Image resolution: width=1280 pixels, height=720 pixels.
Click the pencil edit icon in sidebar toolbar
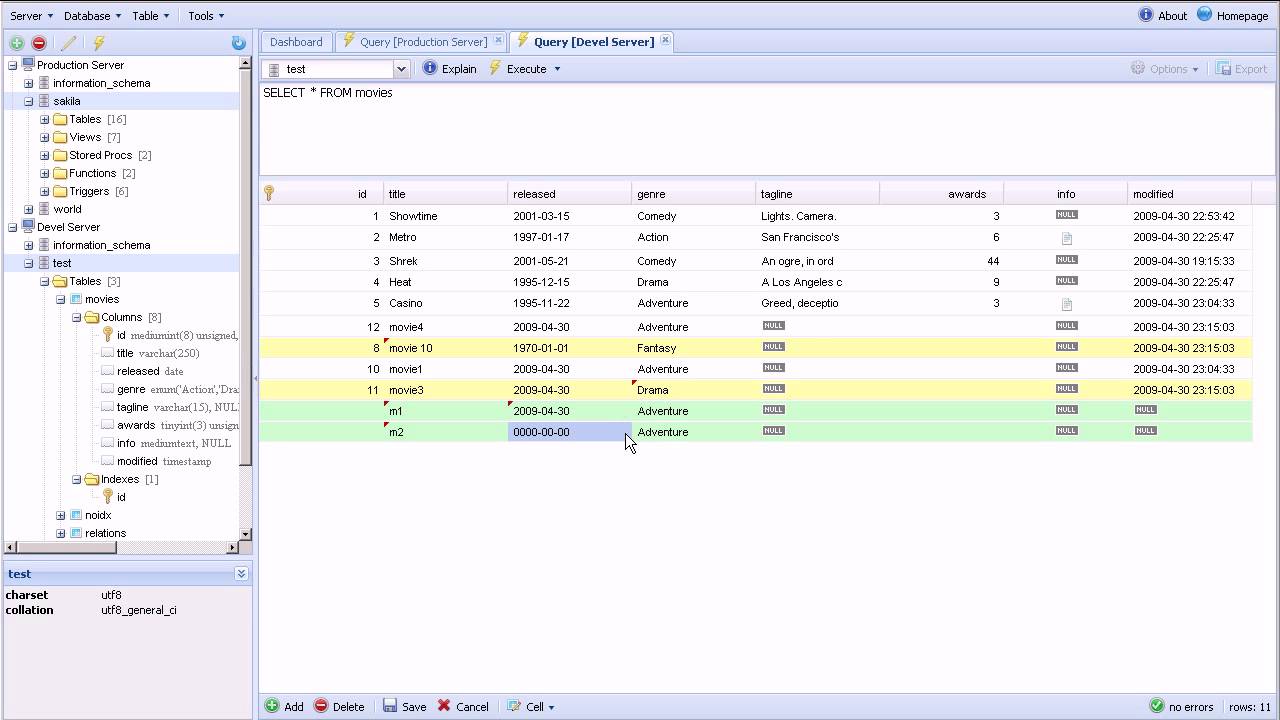tap(68, 43)
